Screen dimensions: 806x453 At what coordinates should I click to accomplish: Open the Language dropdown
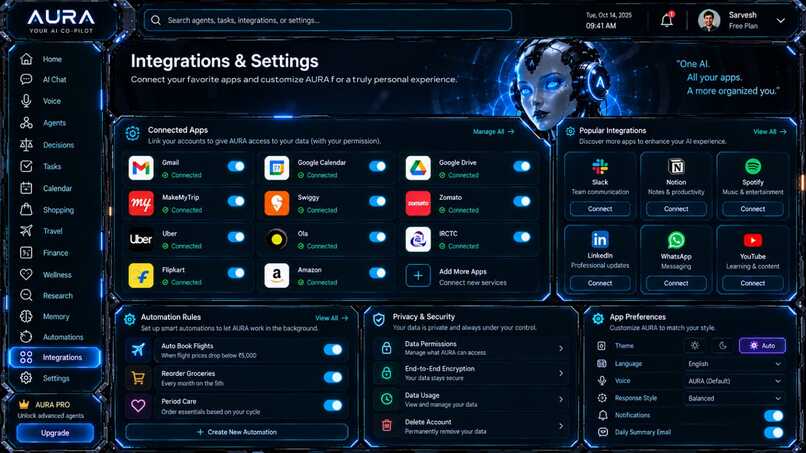(735, 364)
